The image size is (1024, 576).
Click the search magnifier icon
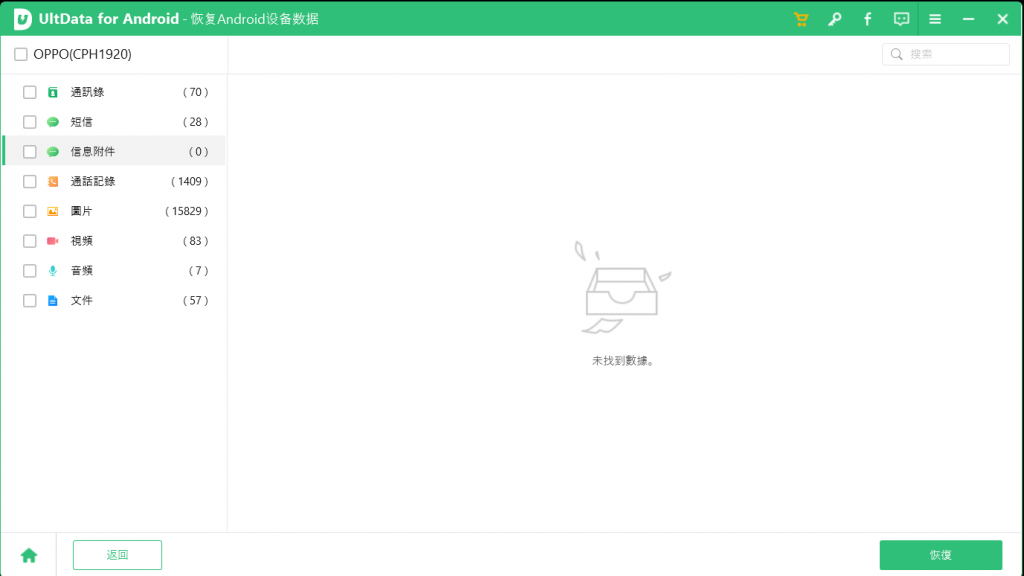click(897, 54)
